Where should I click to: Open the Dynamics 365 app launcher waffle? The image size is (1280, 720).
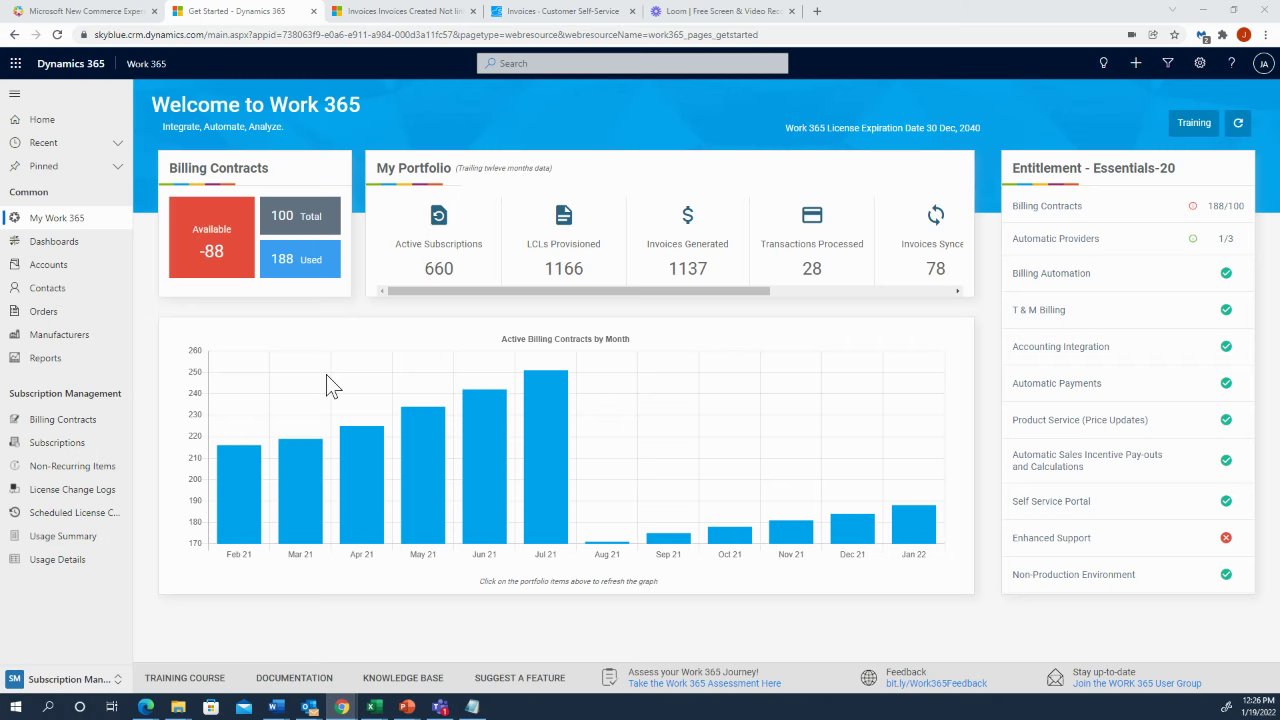(x=16, y=63)
